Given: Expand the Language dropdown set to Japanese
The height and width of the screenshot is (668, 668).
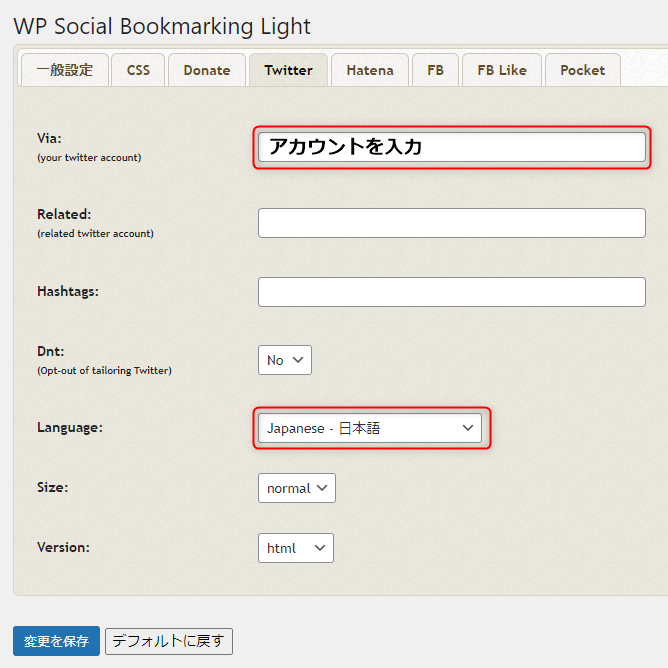Looking at the screenshot, I should [369, 428].
